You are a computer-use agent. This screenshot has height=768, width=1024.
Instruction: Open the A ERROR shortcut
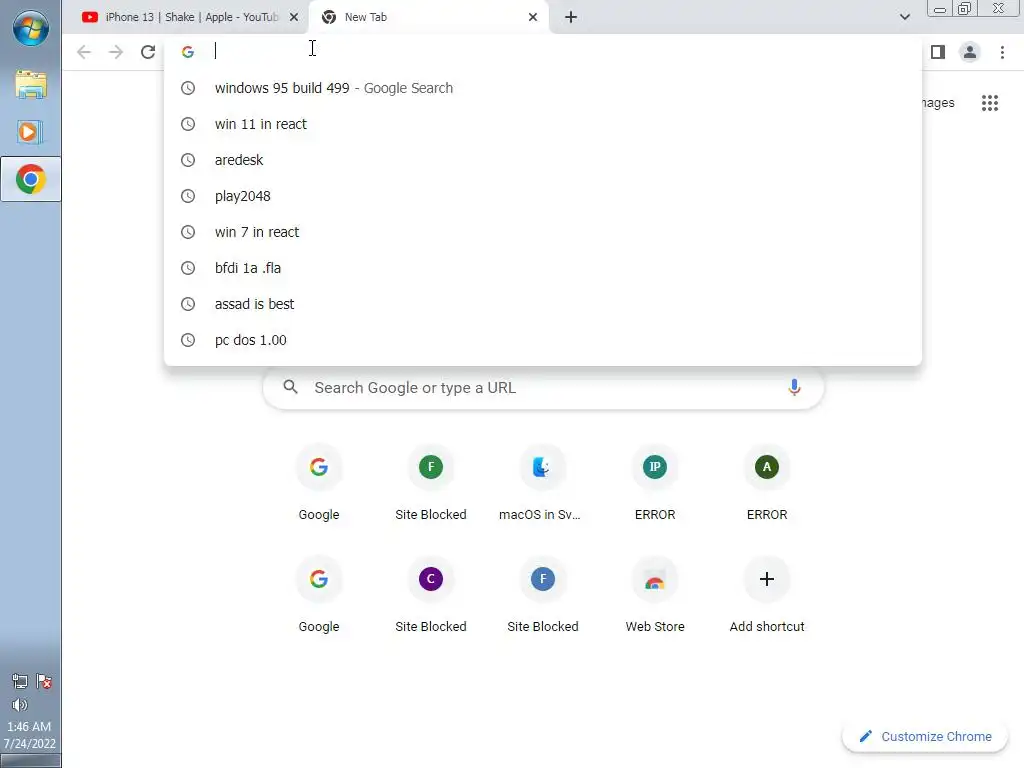(x=767, y=483)
